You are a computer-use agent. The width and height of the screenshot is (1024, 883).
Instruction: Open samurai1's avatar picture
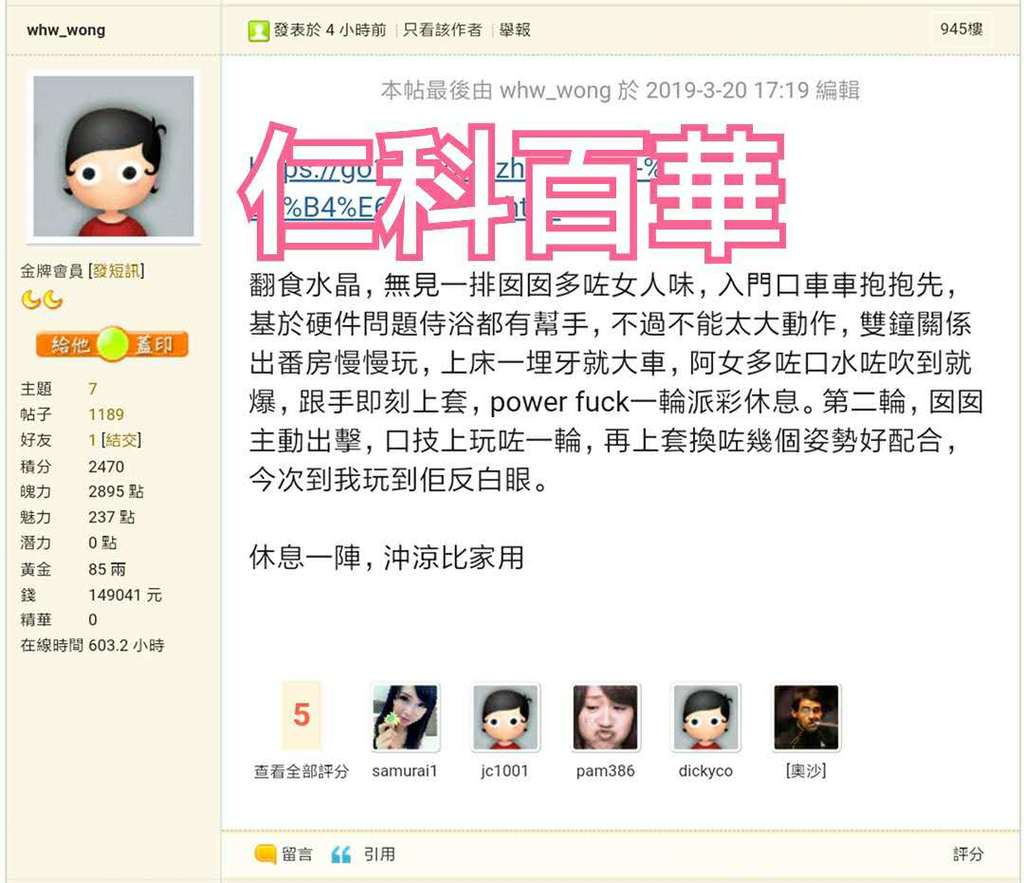(x=406, y=717)
